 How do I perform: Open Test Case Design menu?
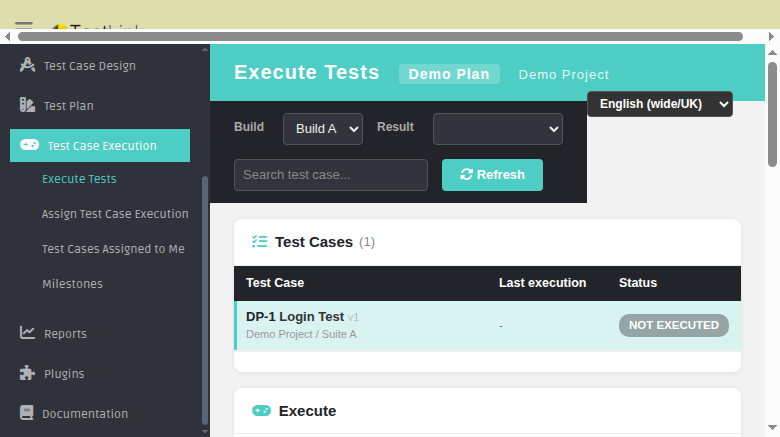point(90,66)
